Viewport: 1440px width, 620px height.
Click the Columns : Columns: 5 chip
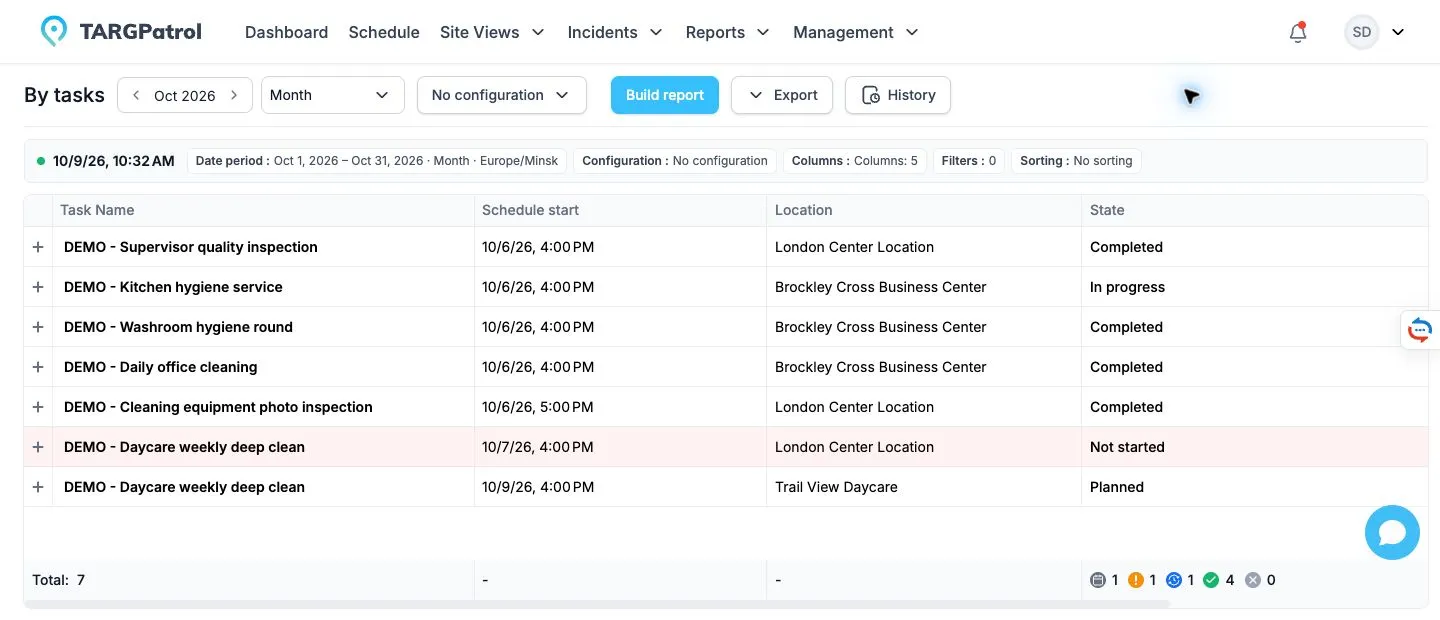pos(855,161)
